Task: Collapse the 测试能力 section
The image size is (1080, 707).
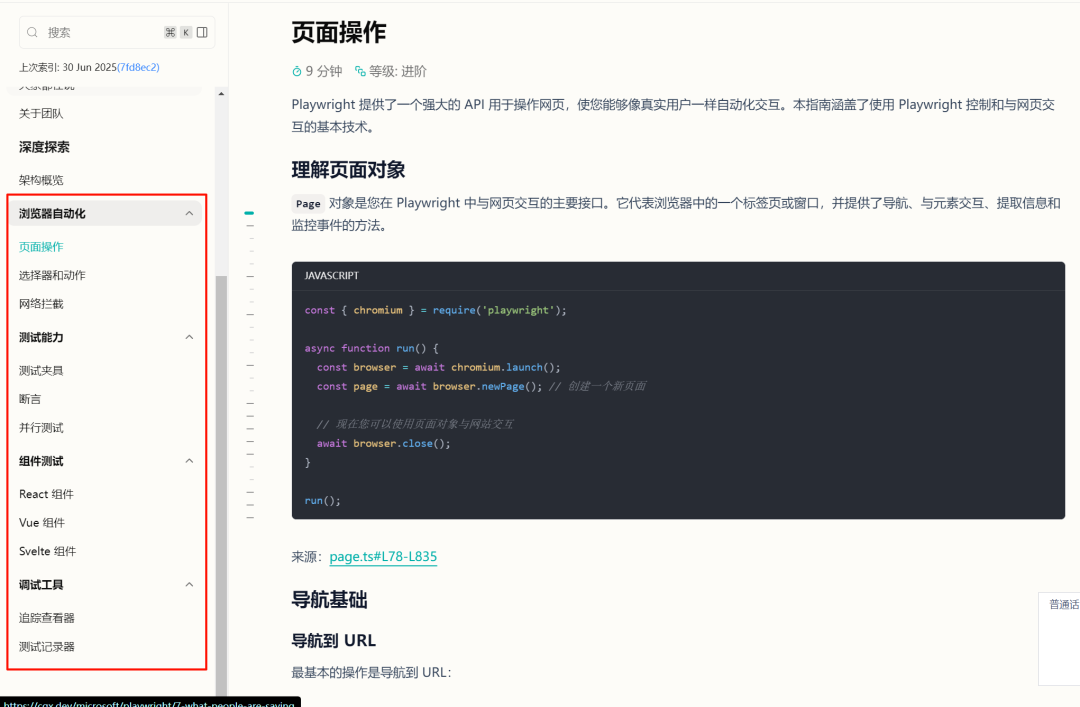Action: tap(189, 337)
